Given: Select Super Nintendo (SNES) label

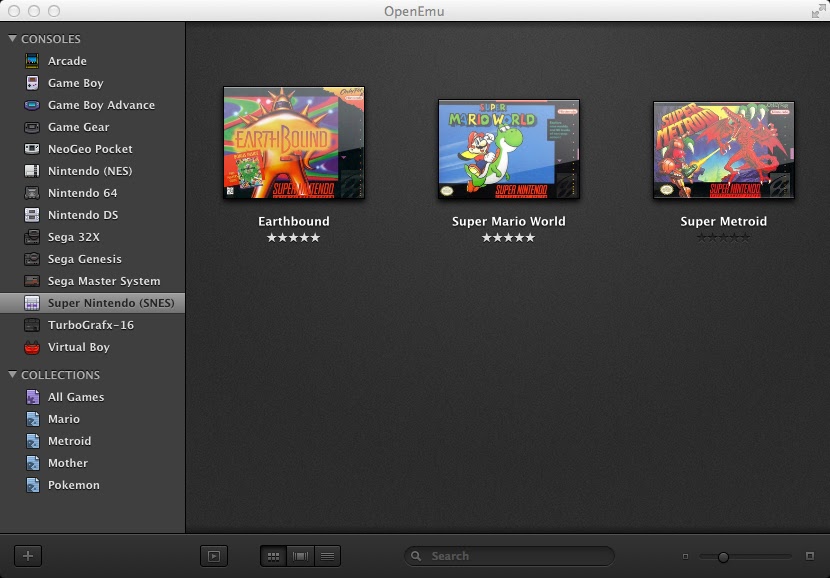Looking at the screenshot, I should click(x=111, y=303).
